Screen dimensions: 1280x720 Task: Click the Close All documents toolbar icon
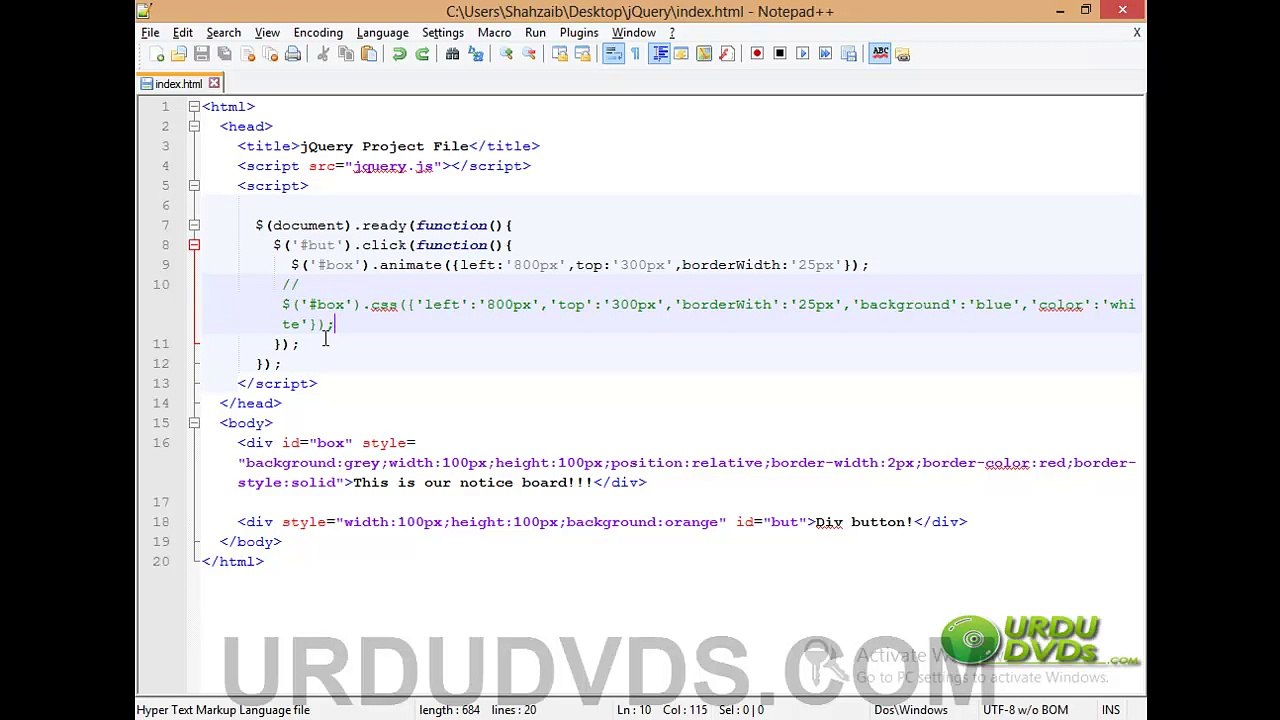(x=269, y=54)
